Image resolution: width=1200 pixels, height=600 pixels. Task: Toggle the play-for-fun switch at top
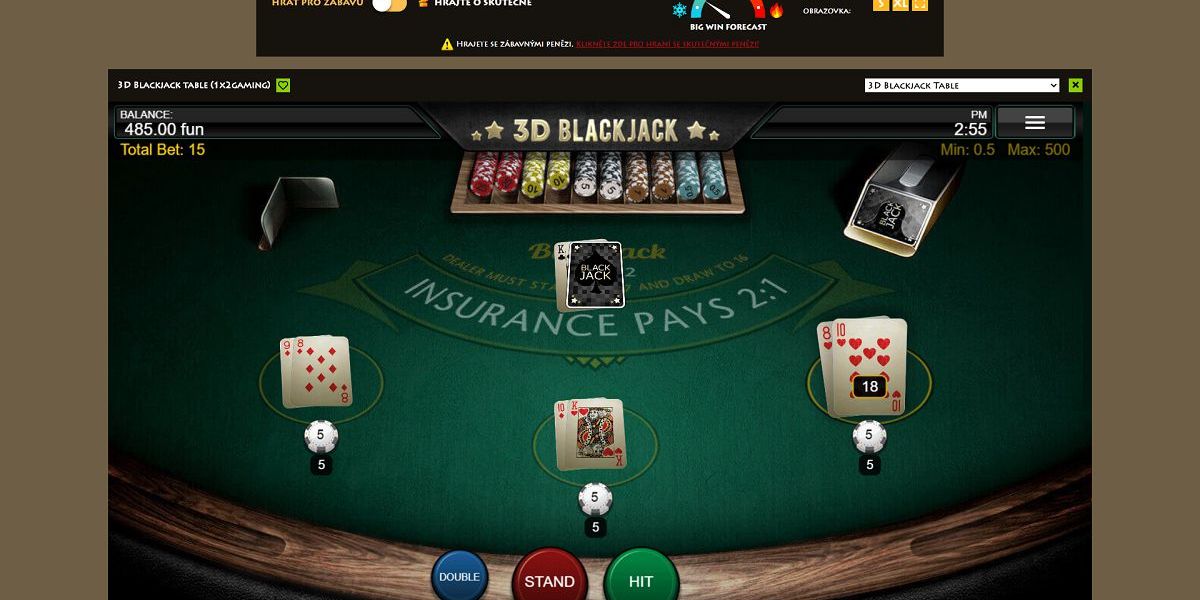(389, 5)
